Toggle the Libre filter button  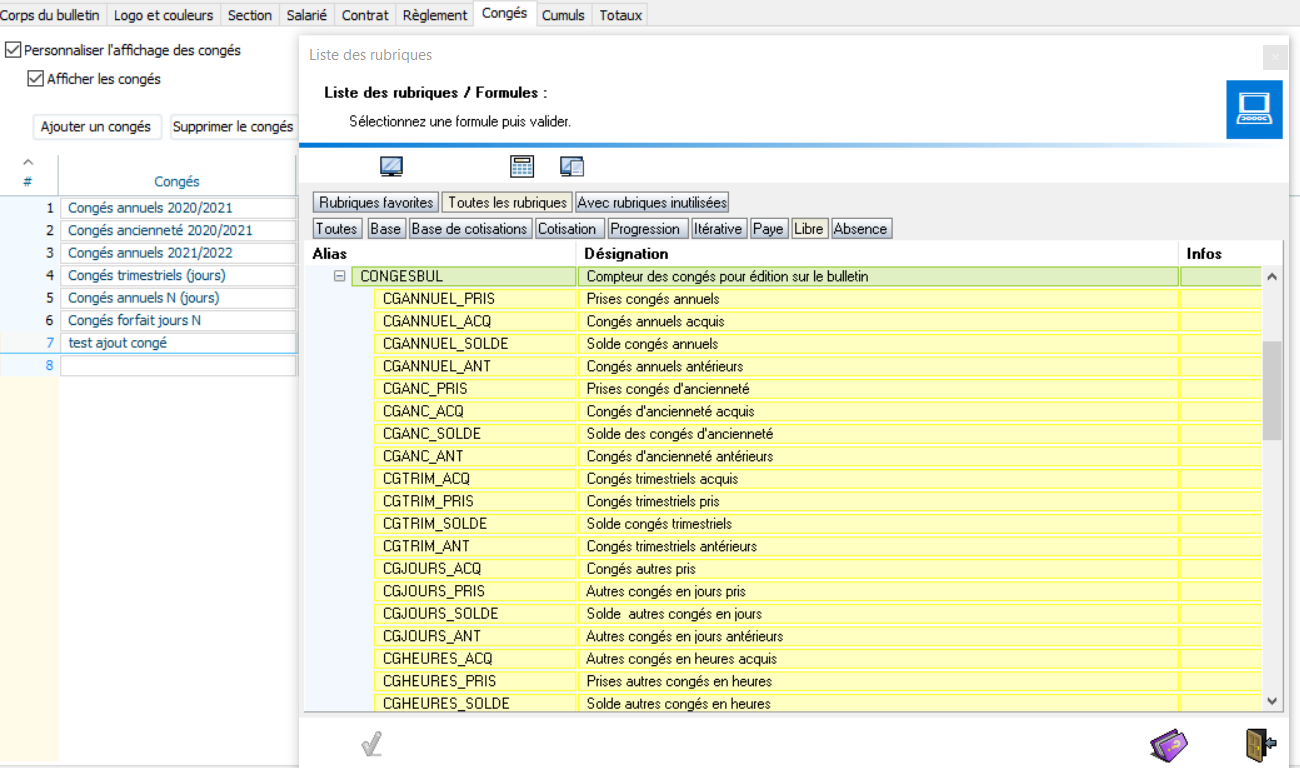pos(808,229)
